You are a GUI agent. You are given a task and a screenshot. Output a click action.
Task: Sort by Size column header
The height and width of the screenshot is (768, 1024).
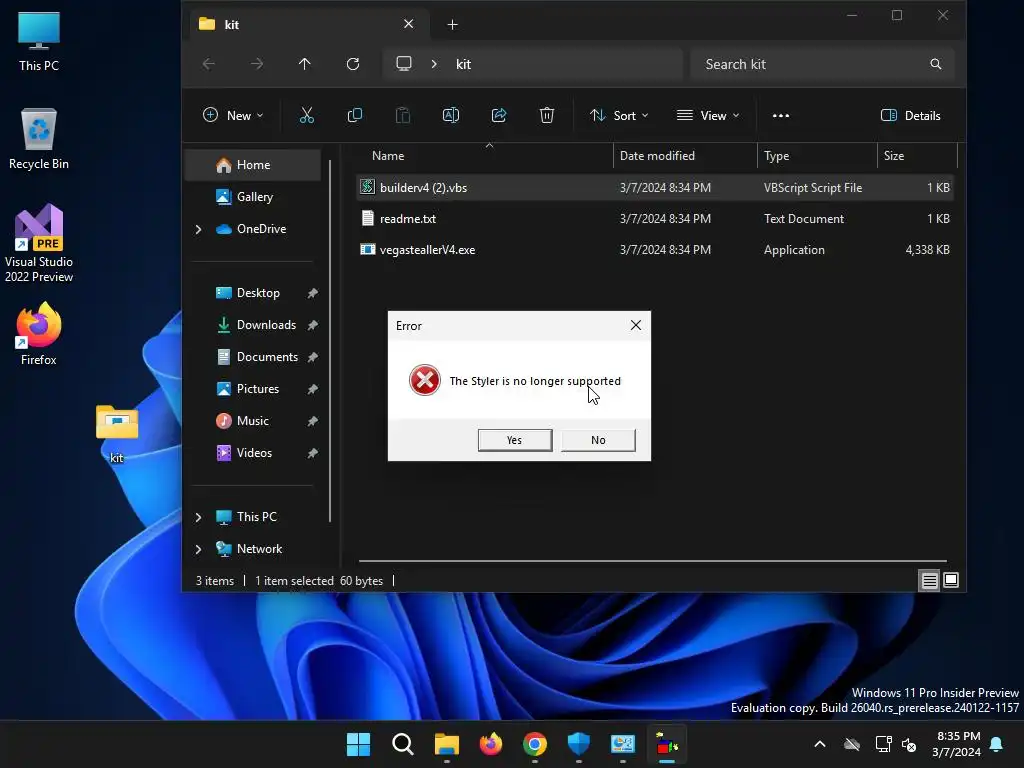point(917,155)
